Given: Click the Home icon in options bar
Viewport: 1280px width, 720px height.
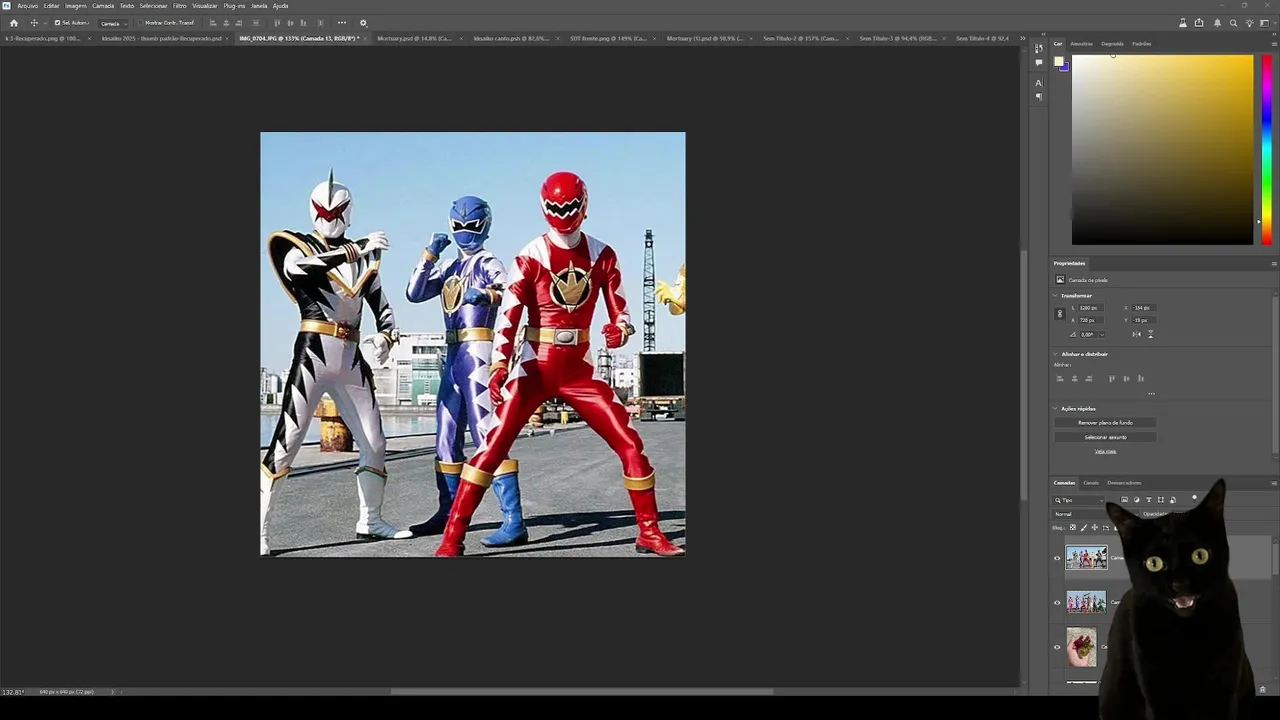Looking at the screenshot, I should tap(14, 23).
